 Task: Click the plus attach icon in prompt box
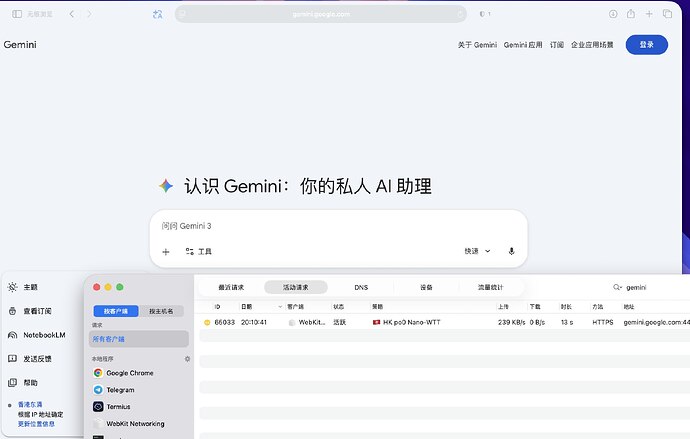[166, 252]
